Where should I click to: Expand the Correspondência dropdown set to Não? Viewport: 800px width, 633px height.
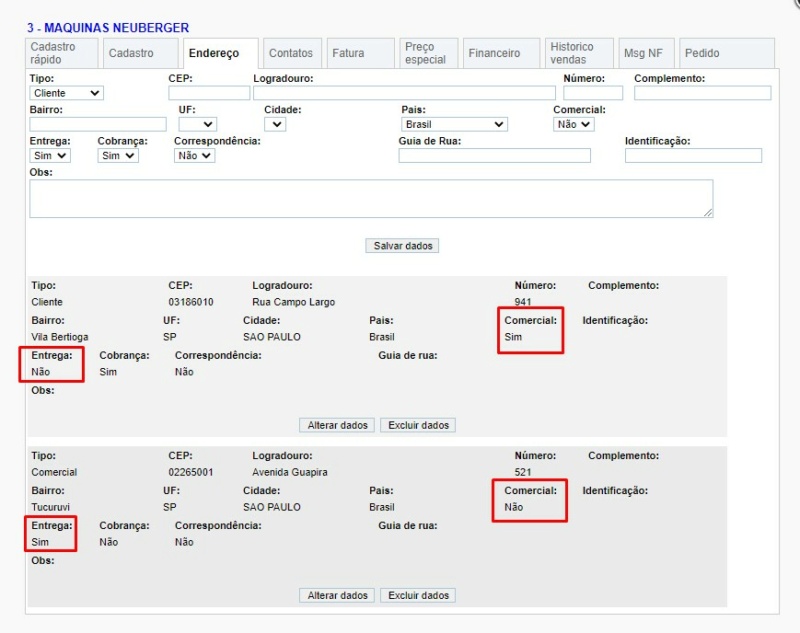tap(194, 156)
